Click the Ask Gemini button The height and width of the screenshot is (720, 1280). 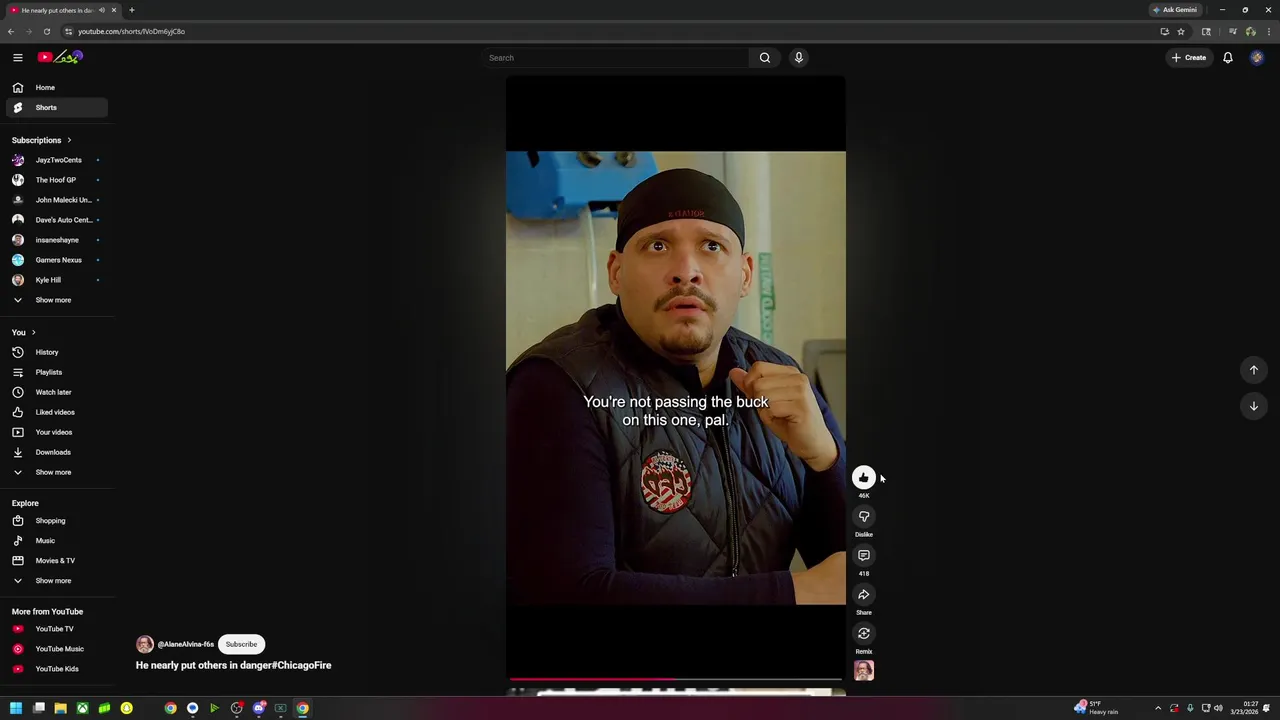(1175, 10)
